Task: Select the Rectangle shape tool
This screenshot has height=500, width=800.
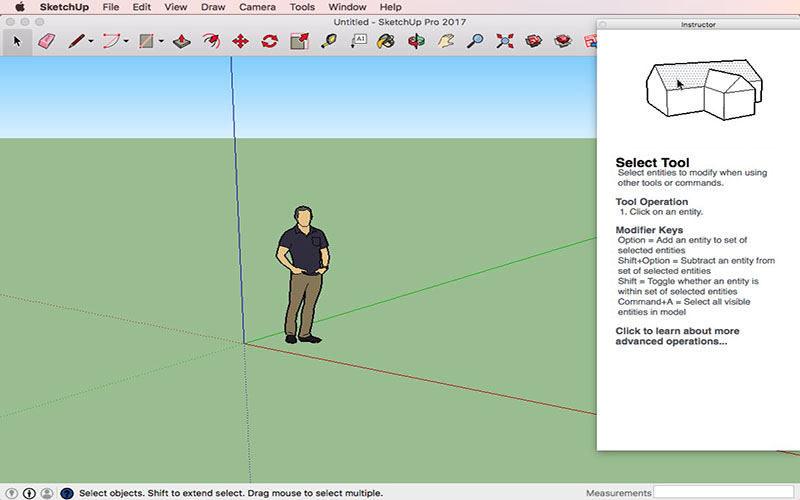Action: [146, 41]
